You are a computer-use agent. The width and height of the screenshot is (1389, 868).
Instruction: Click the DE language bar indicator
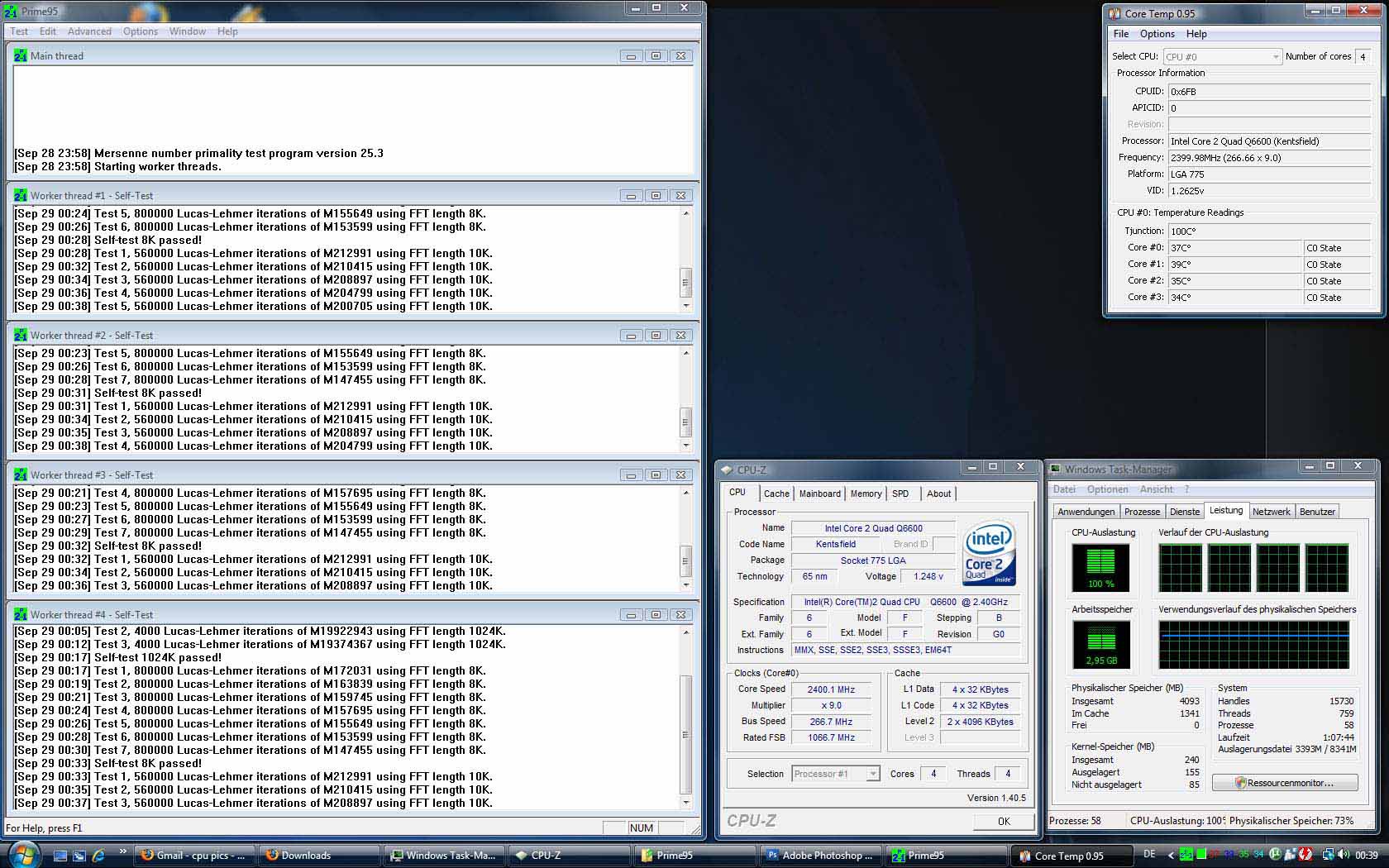click(1149, 855)
